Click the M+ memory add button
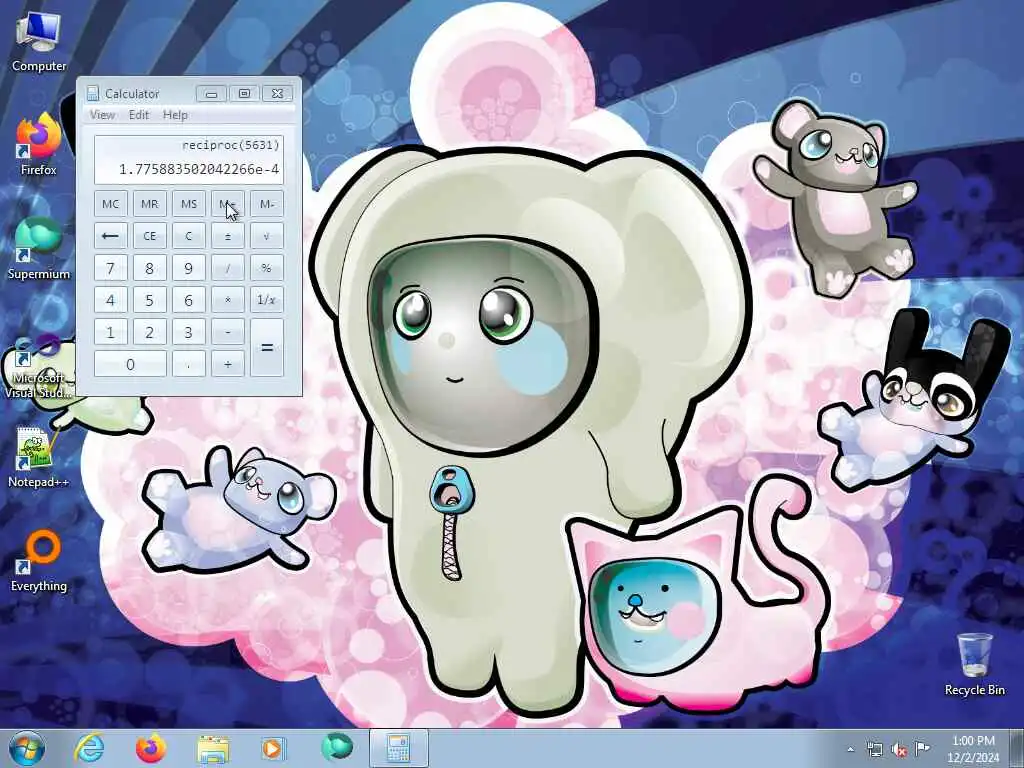1024x768 pixels. coord(228,204)
